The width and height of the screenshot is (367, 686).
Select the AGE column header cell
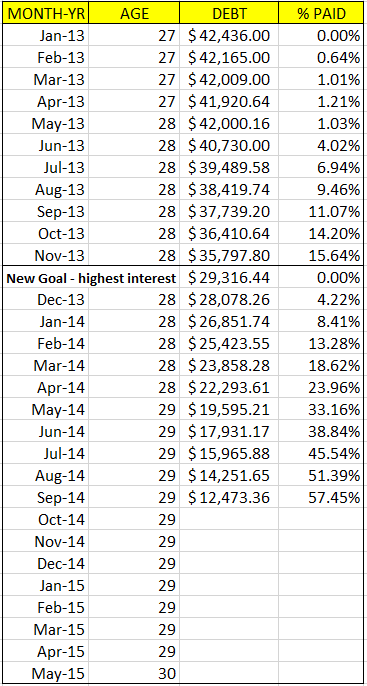[x=134, y=13]
